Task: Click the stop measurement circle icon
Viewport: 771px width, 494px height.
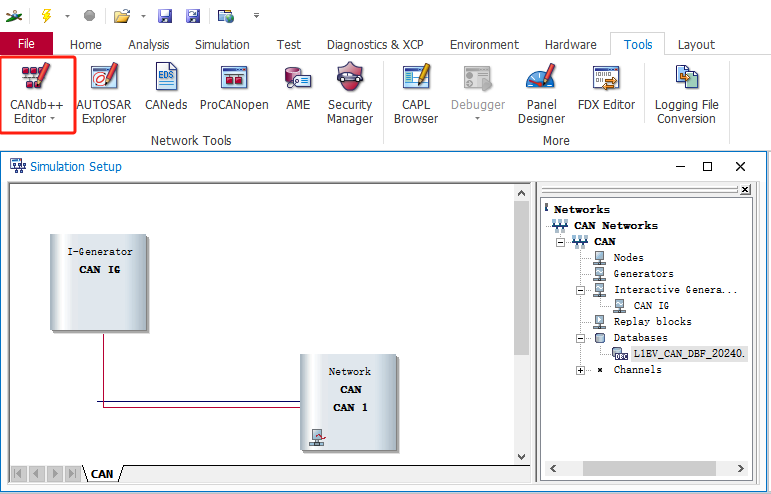Action: [x=89, y=16]
